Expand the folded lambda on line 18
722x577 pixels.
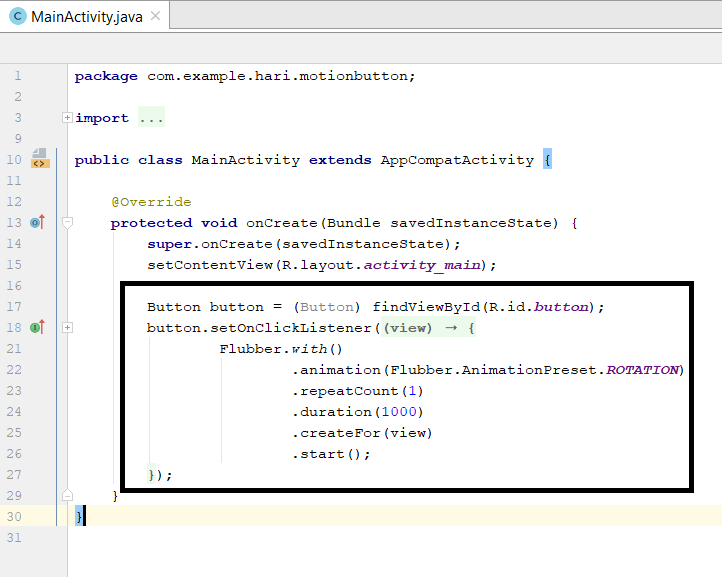[x=67, y=328]
